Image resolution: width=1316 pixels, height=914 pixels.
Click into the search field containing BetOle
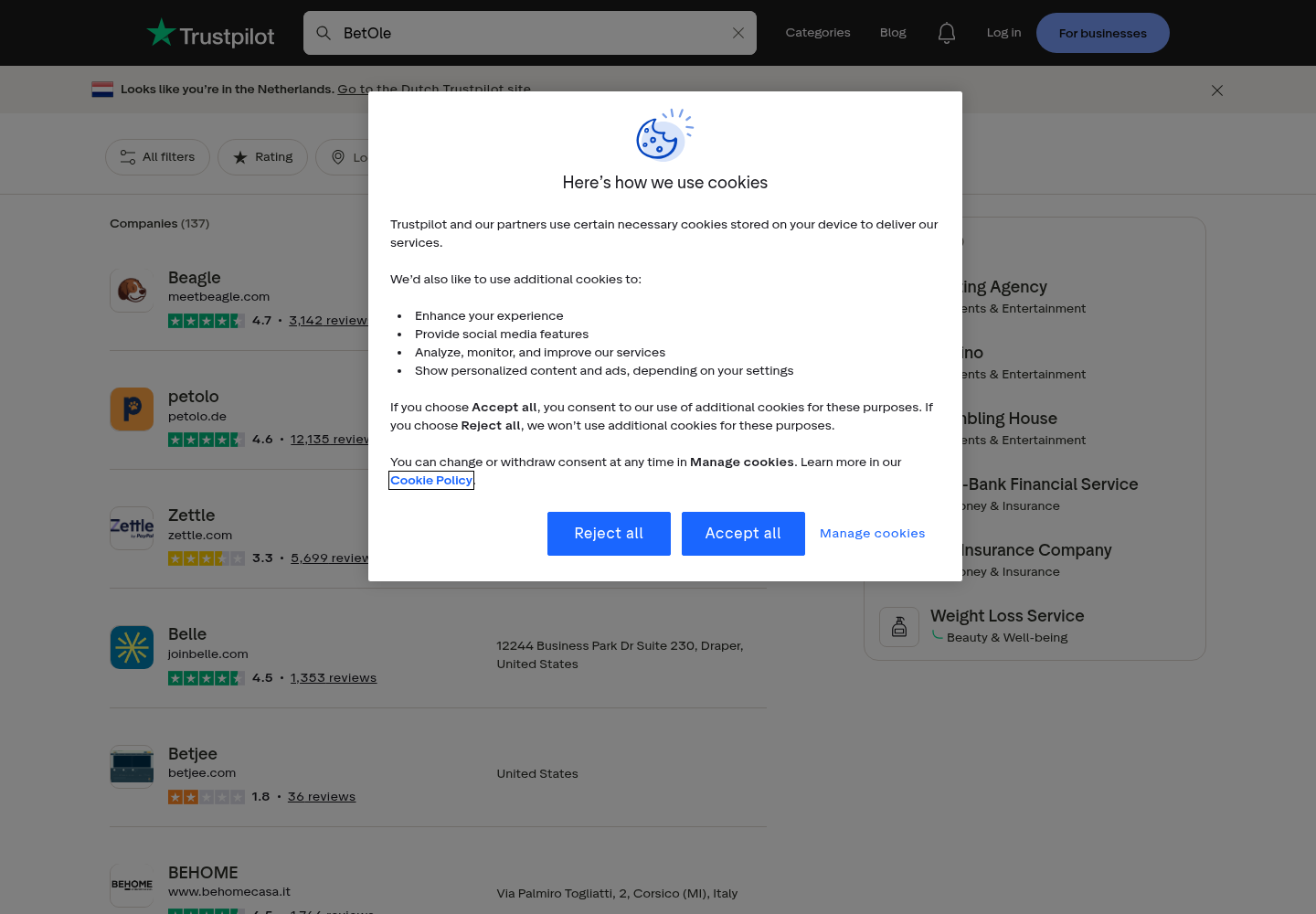click(x=530, y=33)
